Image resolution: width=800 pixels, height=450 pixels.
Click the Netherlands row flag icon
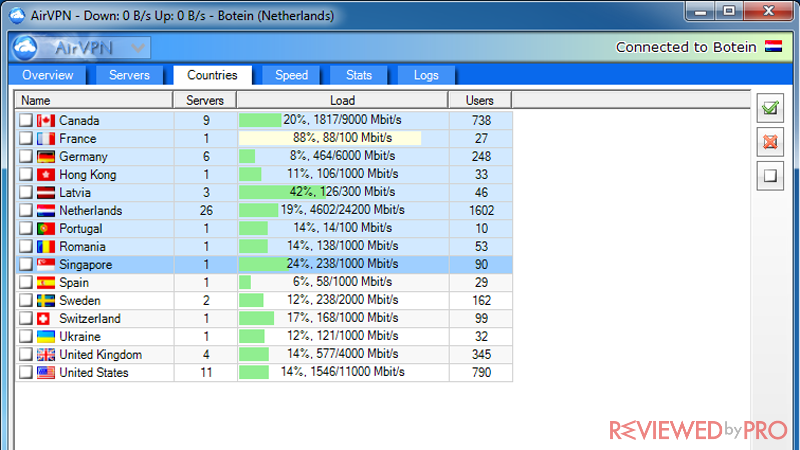pos(46,211)
